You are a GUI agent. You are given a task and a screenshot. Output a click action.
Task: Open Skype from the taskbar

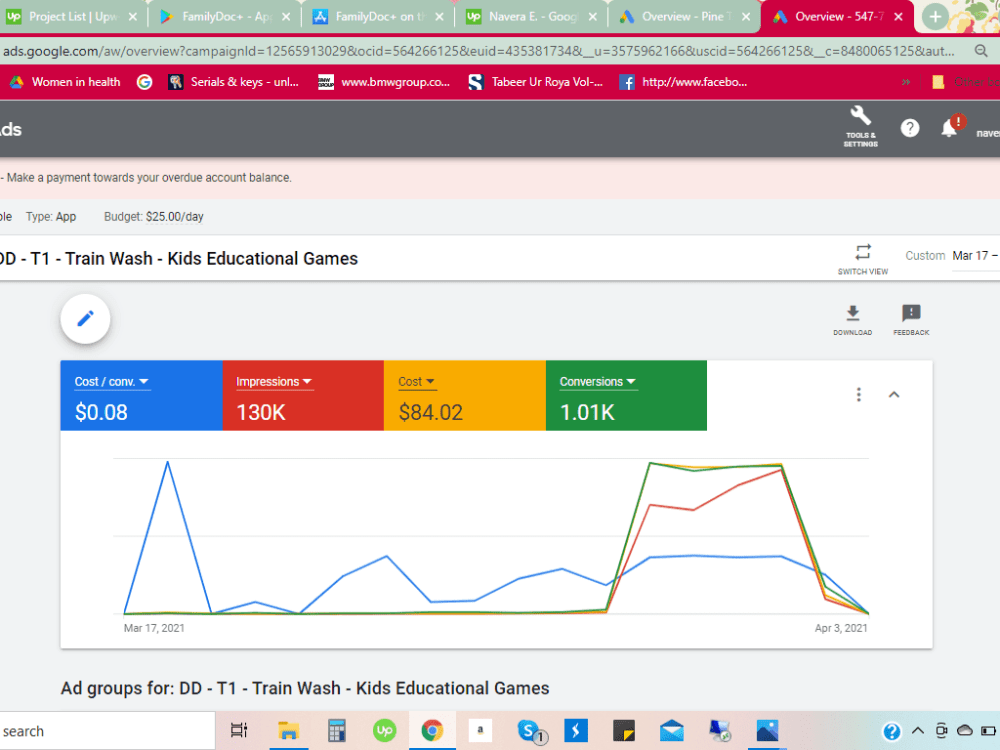click(528, 730)
